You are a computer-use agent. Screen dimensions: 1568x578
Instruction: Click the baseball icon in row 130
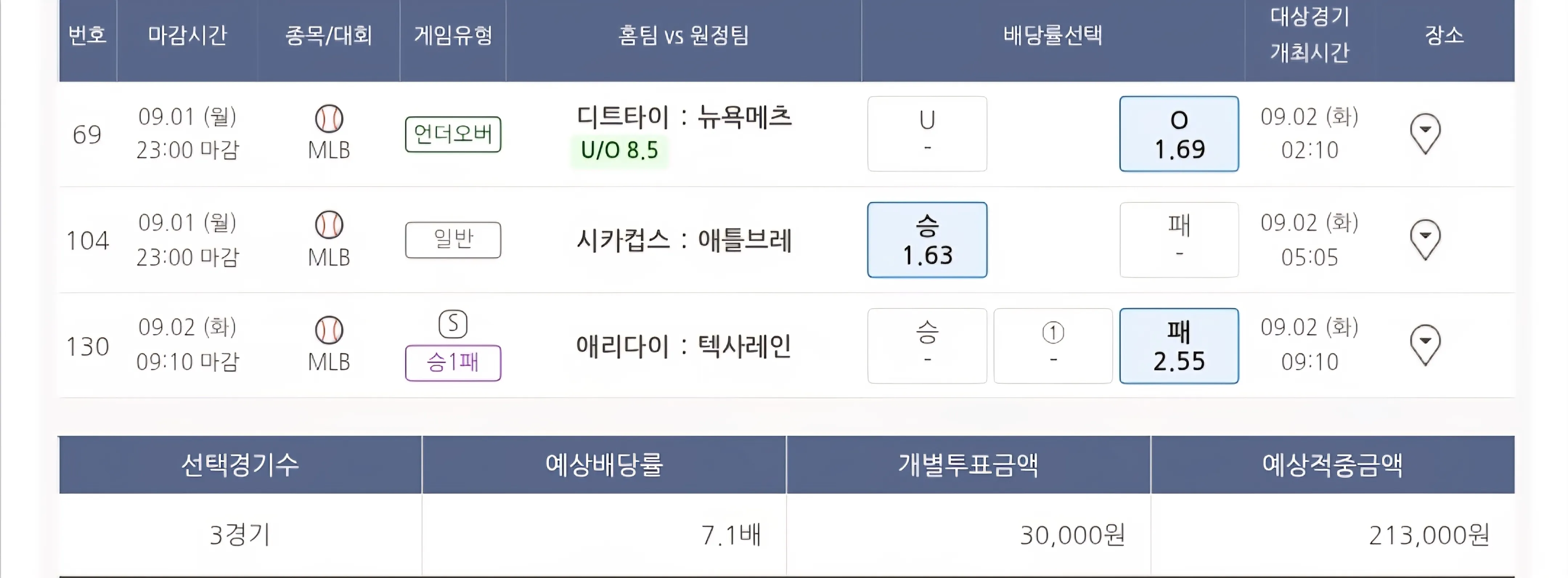tap(329, 330)
